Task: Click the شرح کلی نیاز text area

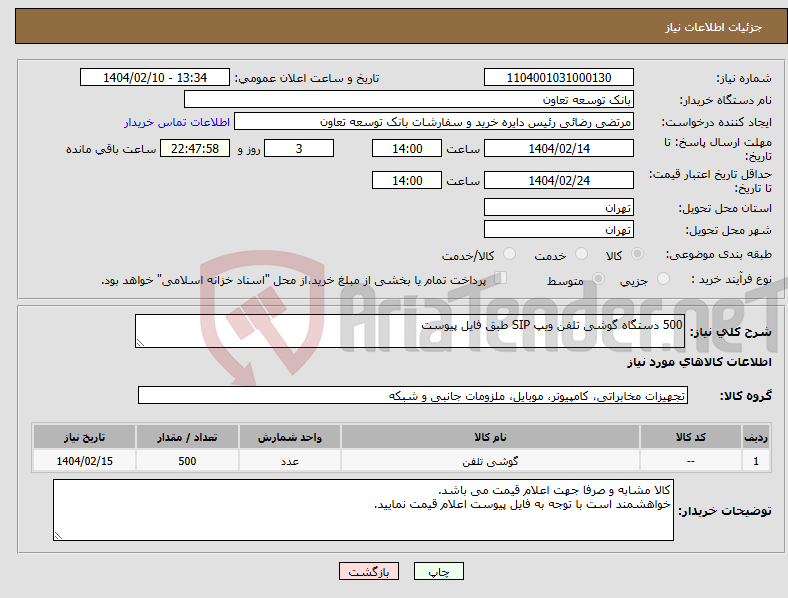Action: (x=410, y=331)
